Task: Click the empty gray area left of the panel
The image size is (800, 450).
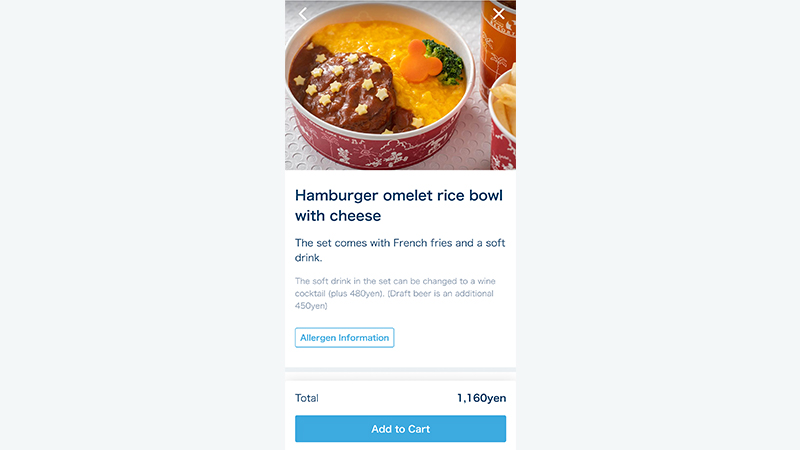Action: pyautogui.click(x=140, y=225)
